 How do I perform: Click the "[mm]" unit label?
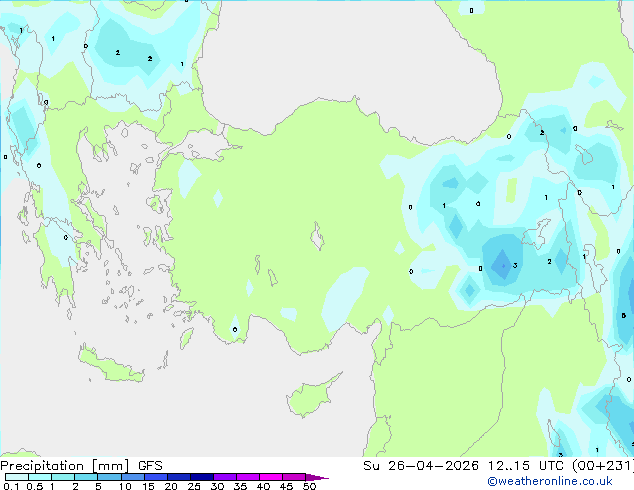(111, 466)
